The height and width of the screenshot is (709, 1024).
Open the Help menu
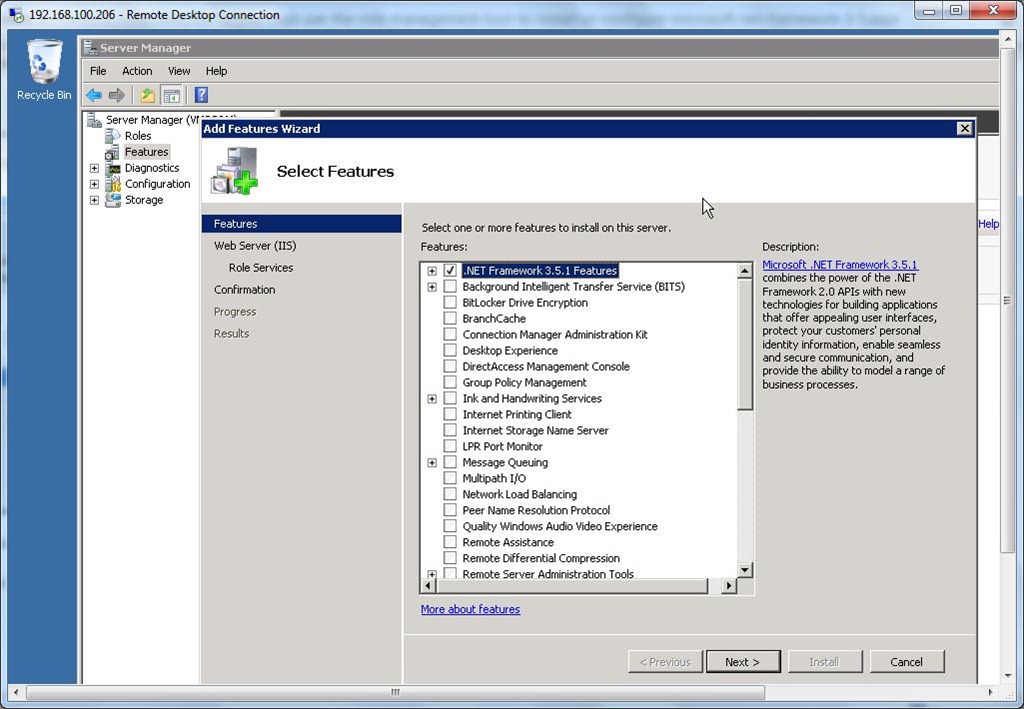pos(216,71)
